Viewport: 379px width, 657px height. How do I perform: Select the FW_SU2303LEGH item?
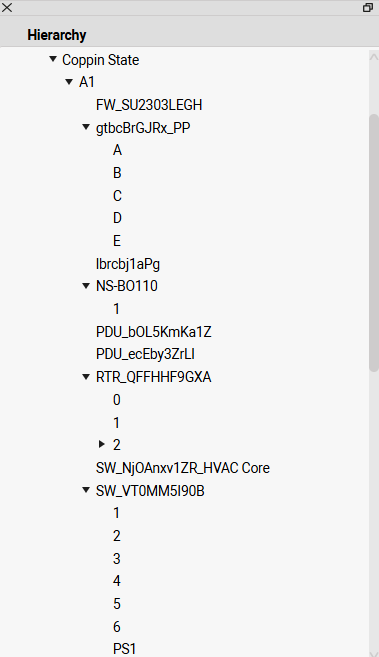[x=149, y=105]
